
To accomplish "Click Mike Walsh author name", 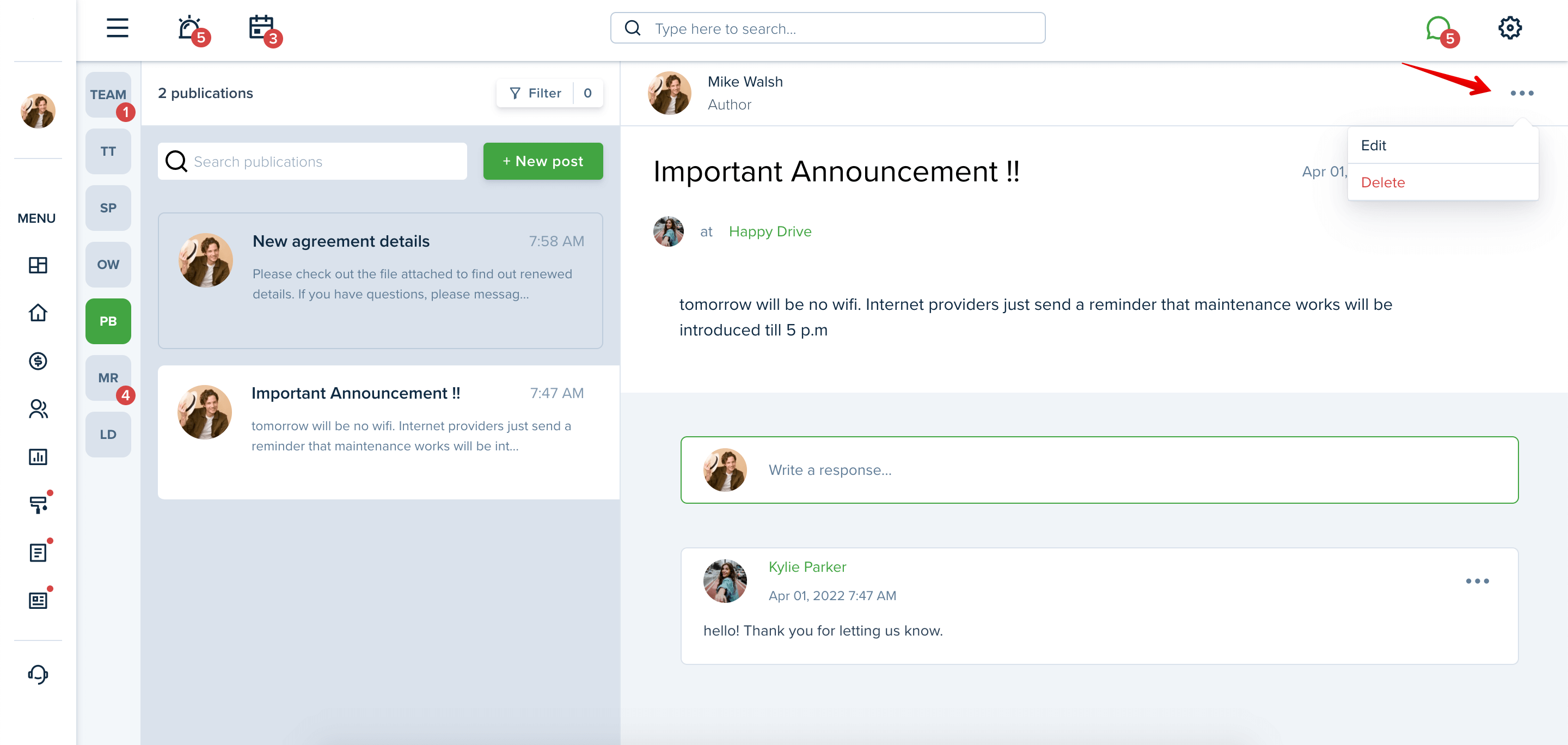I will pos(745,82).
